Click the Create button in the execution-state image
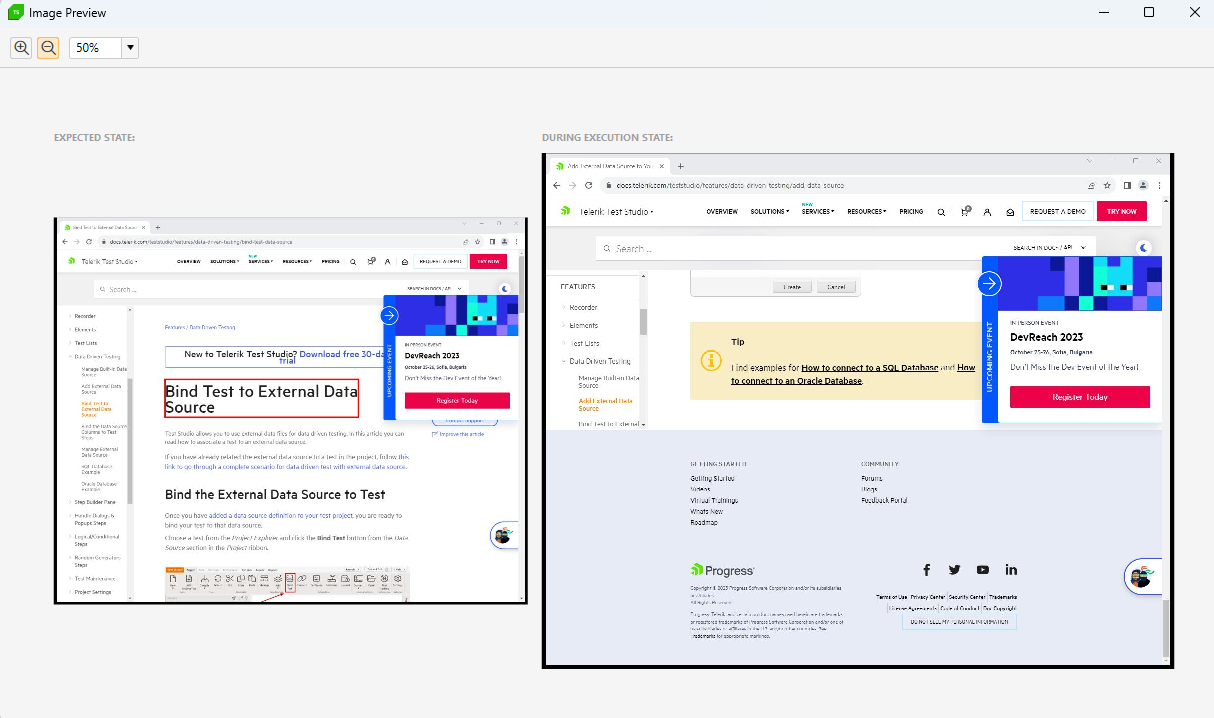The width and height of the screenshot is (1214, 718). point(792,287)
